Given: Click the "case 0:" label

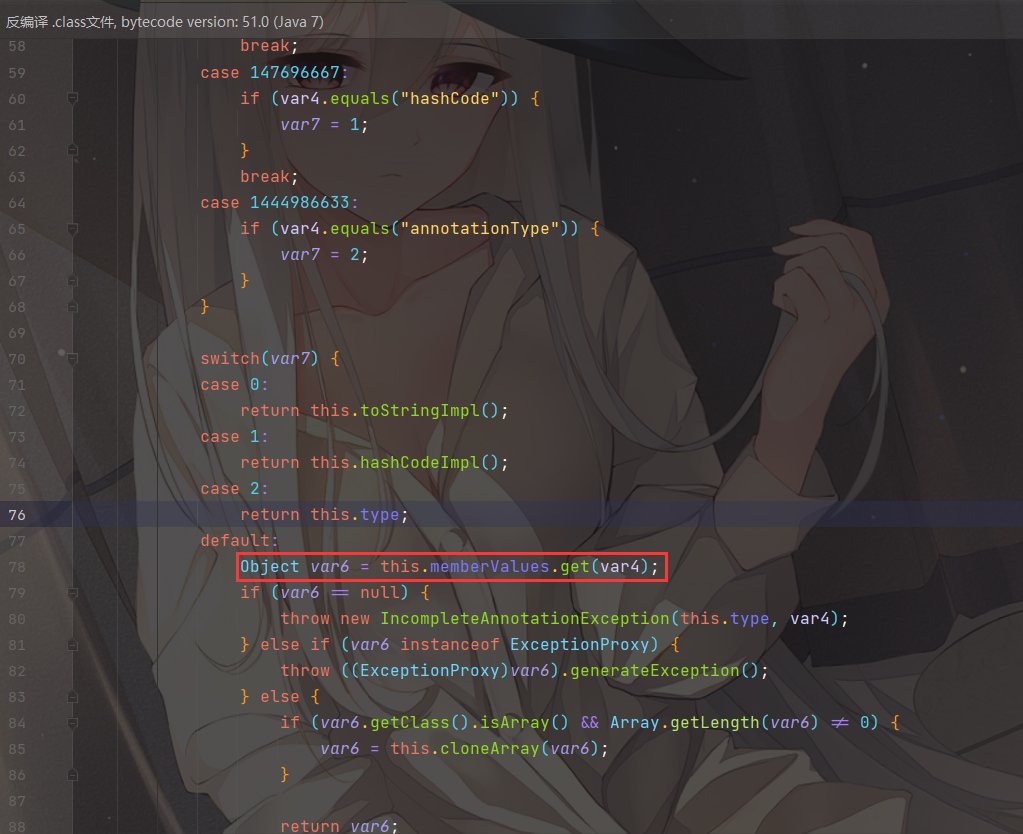Looking at the screenshot, I should coord(234,385).
